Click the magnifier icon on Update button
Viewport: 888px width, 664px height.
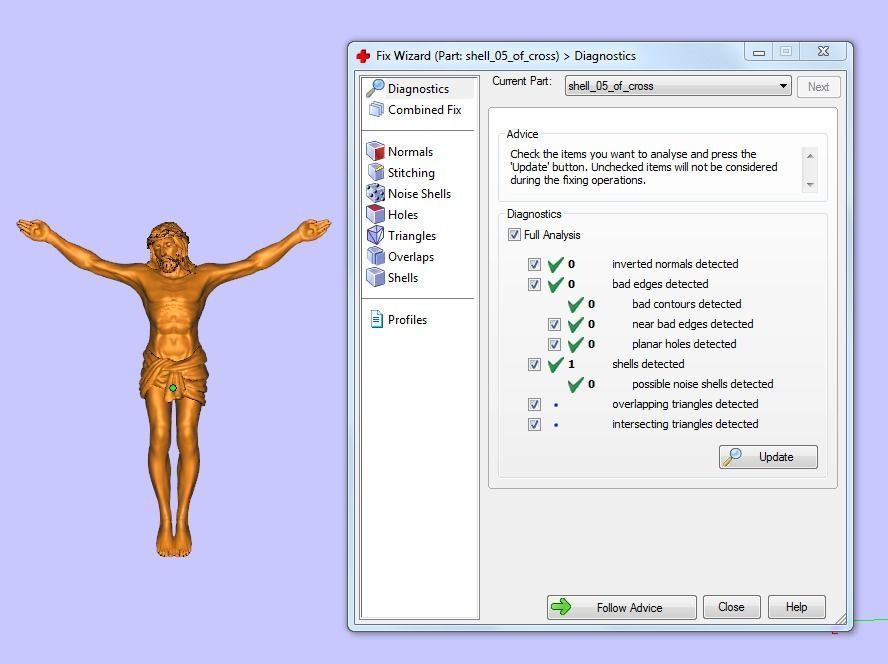733,457
